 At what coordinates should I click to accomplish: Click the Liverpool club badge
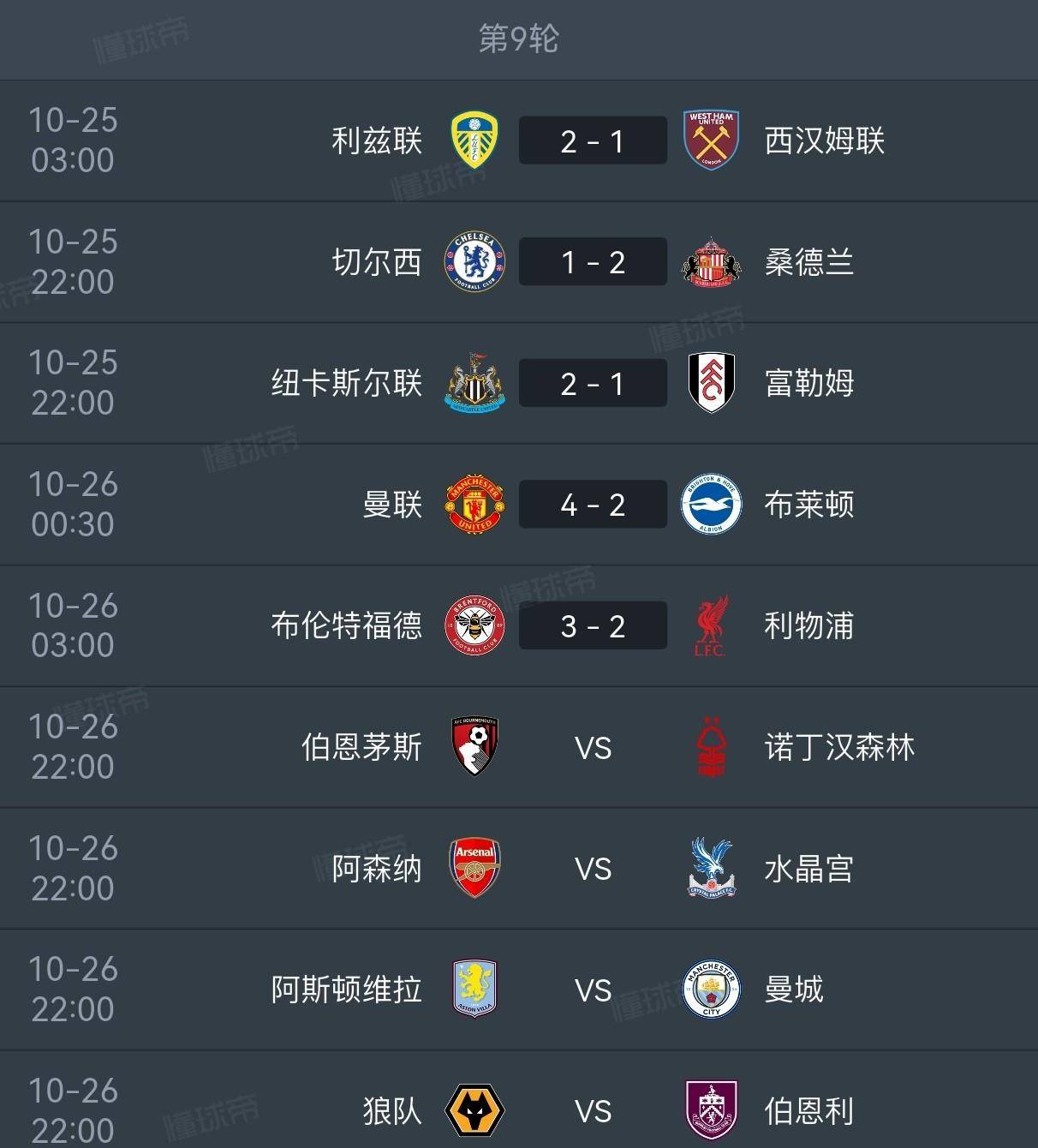click(x=710, y=625)
